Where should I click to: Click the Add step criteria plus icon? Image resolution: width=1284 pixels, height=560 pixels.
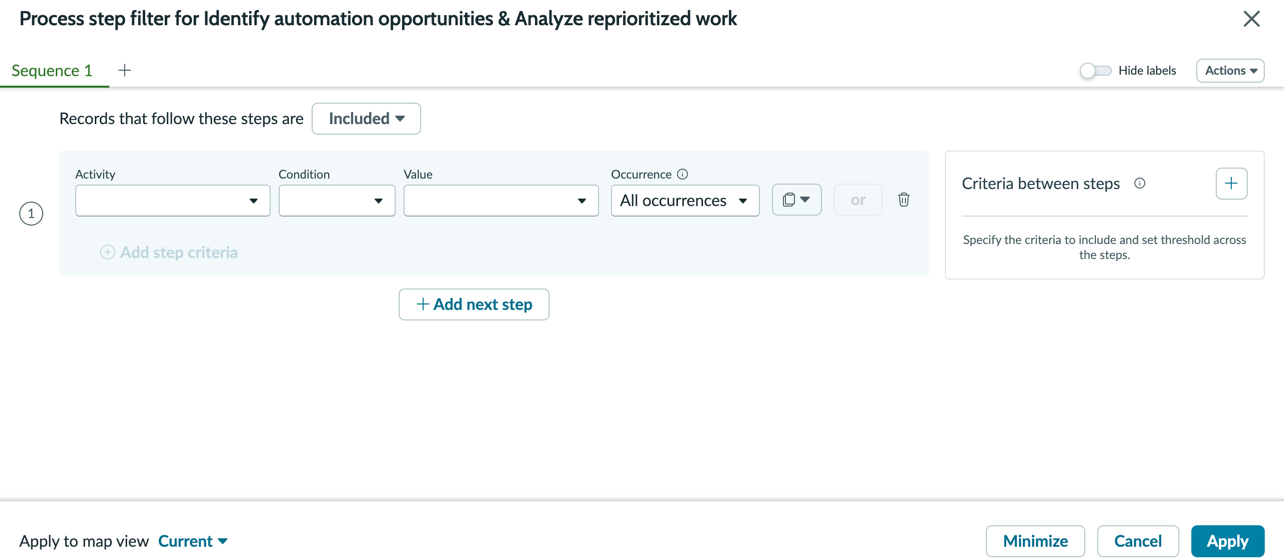pyautogui.click(x=107, y=252)
